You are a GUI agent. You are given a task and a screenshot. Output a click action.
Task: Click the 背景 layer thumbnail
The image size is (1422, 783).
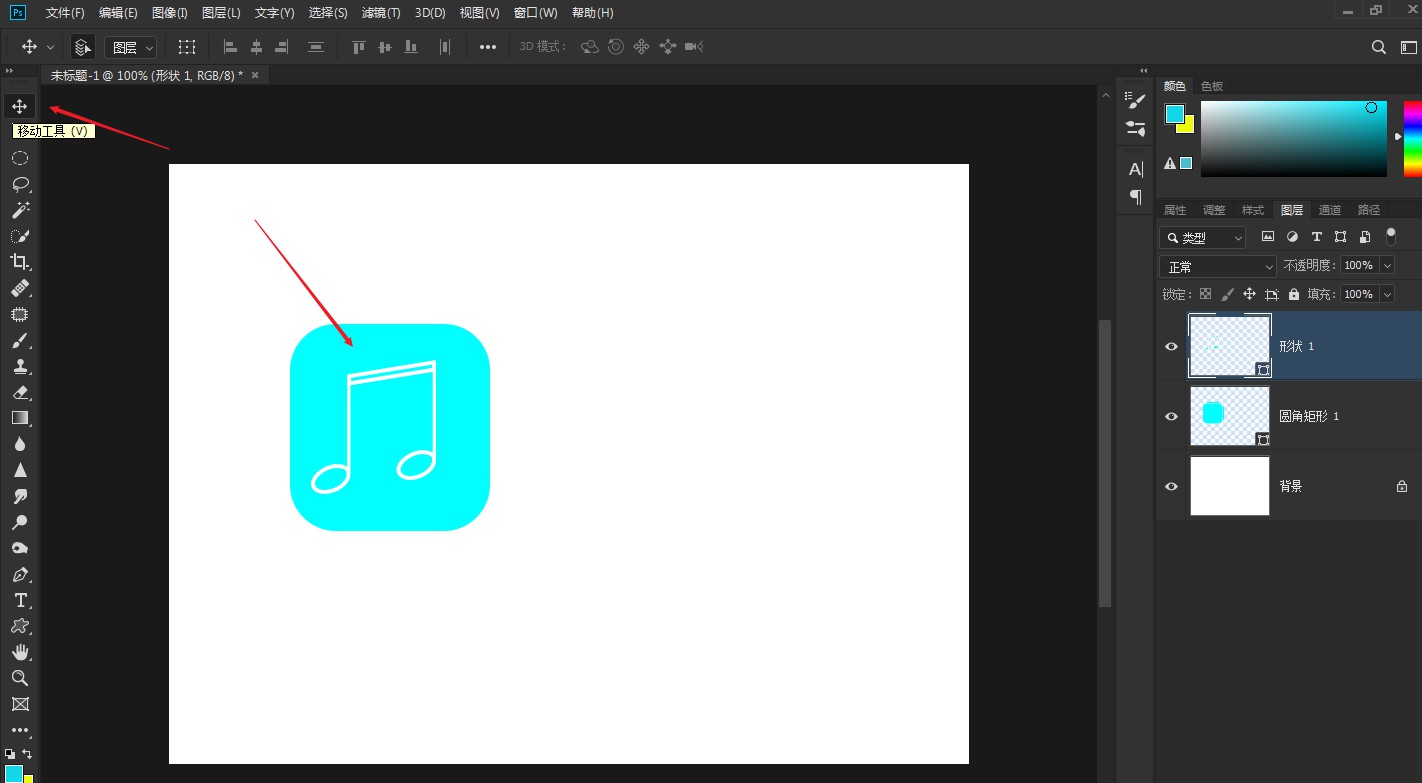click(x=1229, y=486)
